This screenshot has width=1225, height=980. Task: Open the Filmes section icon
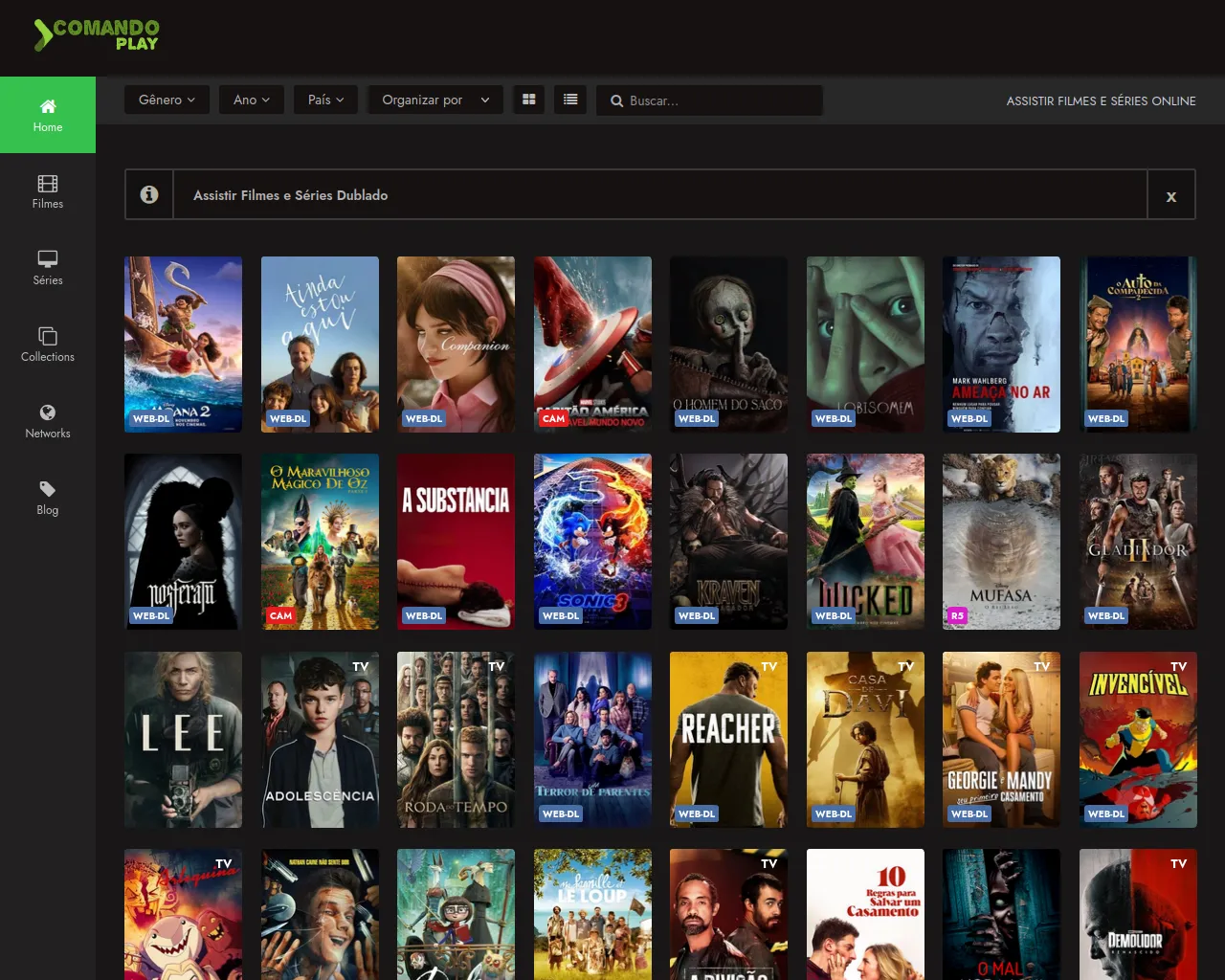[48, 184]
